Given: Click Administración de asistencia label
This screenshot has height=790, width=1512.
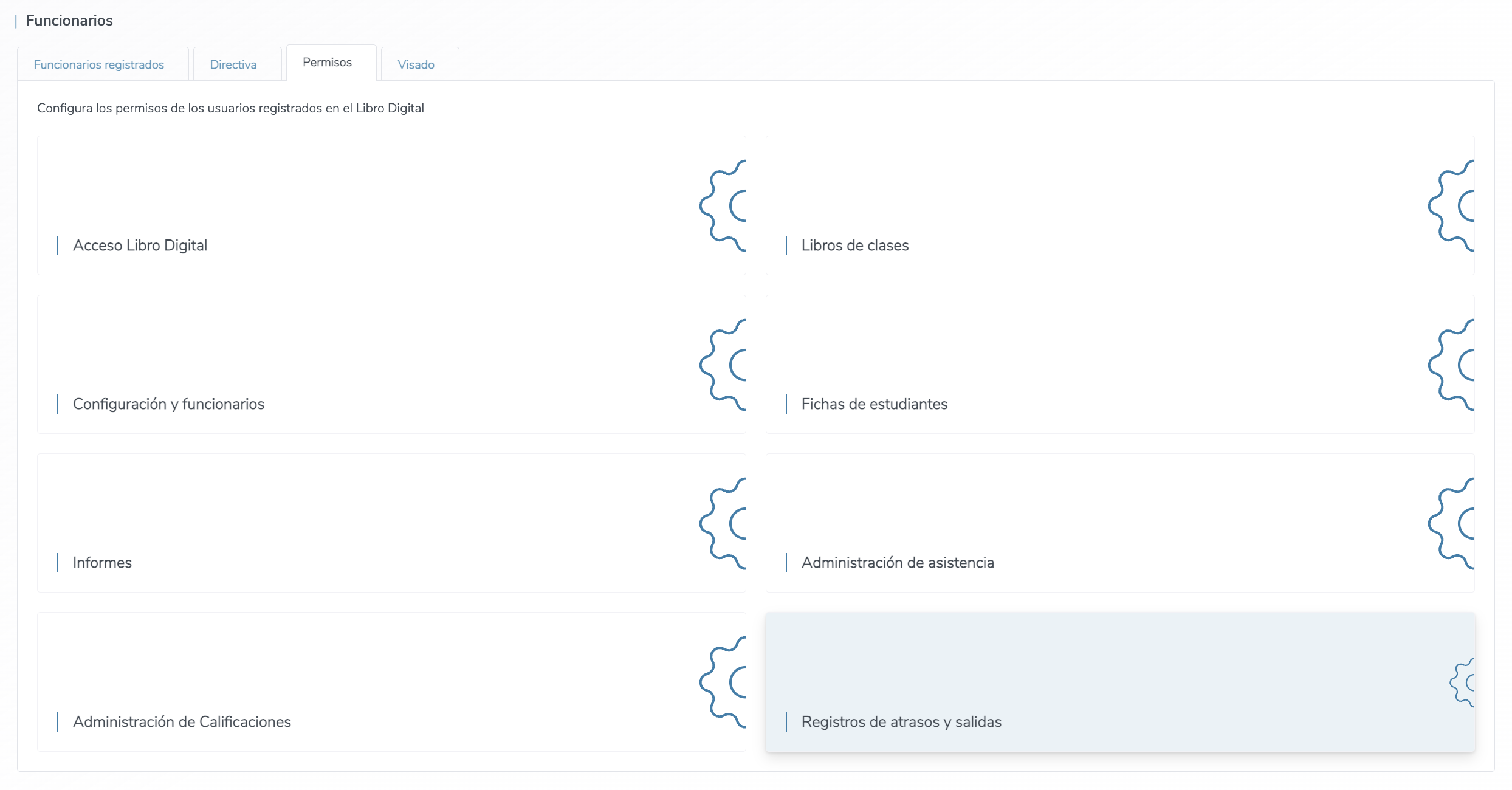Looking at the screenshot, I should click(897, 563).
